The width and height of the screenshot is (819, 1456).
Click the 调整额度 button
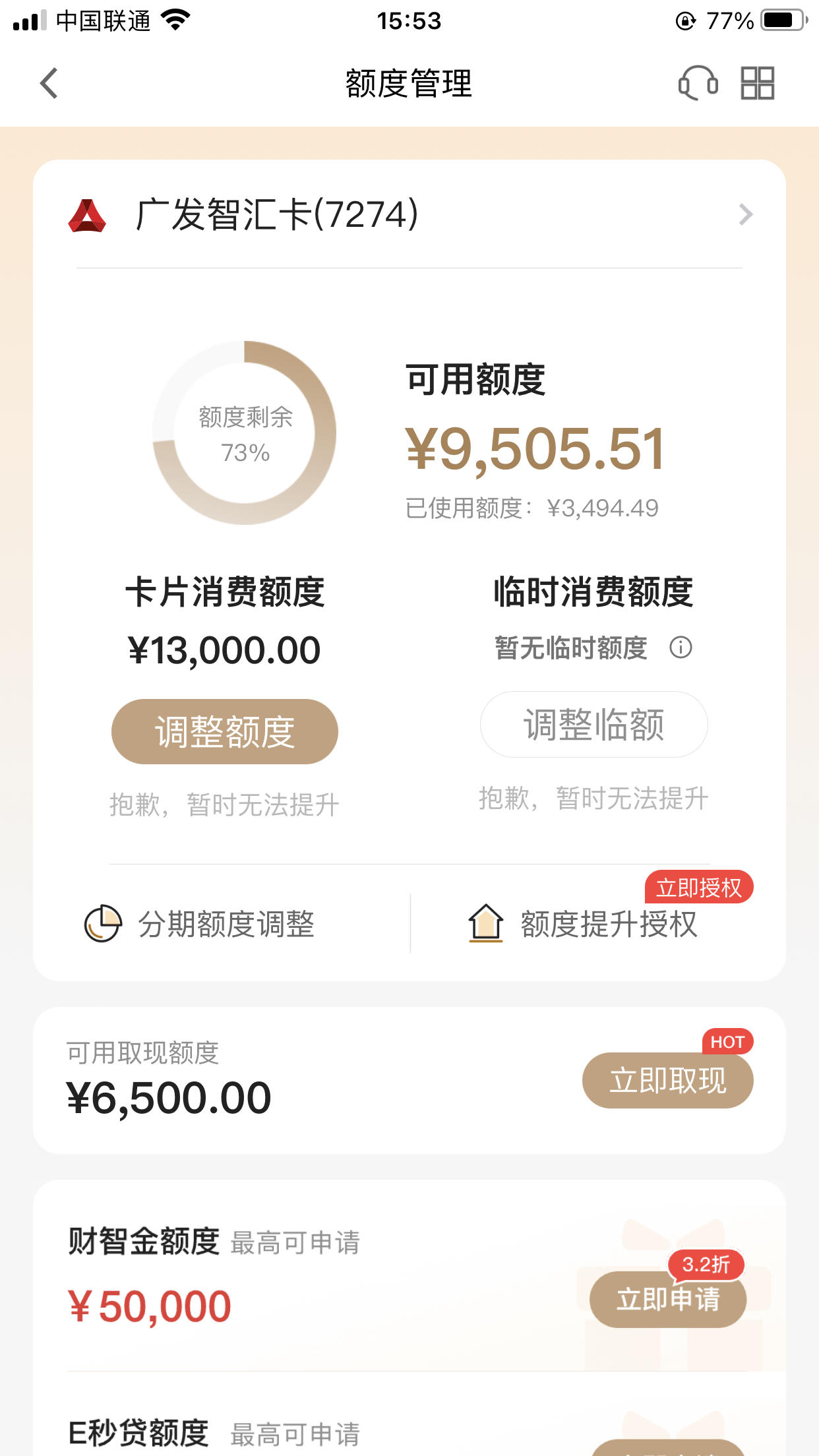[x=225, y=731]
